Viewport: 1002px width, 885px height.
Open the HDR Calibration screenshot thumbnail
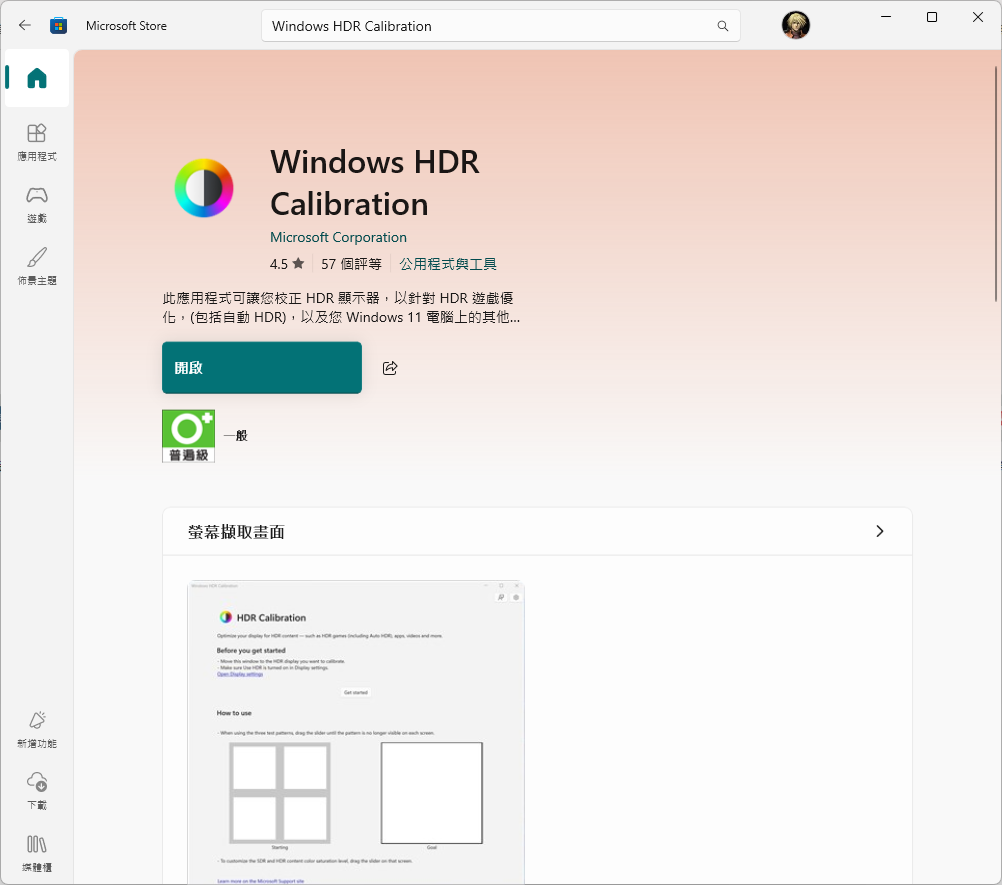pos(356,732)
